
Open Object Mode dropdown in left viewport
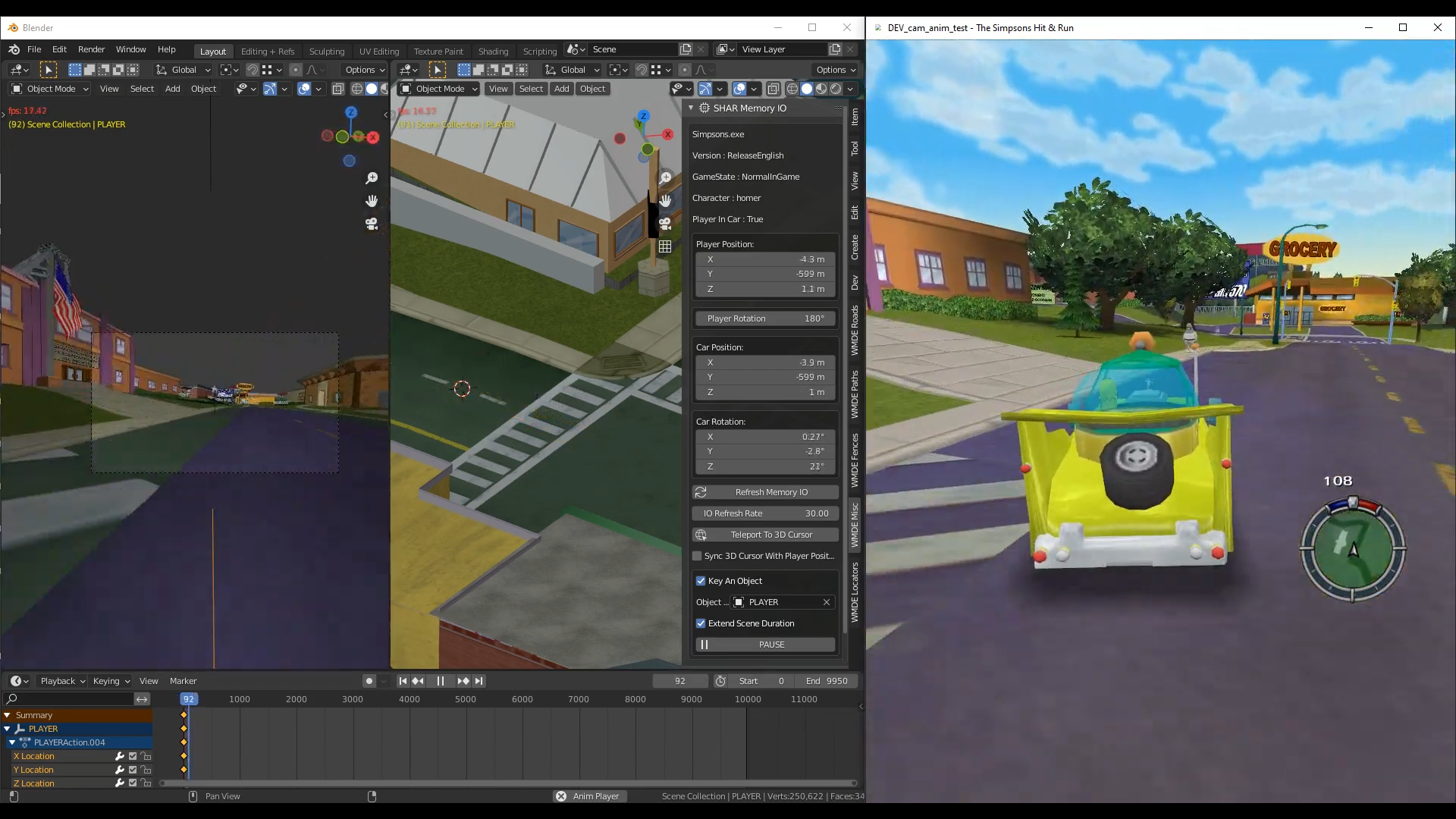pos(50,89)
